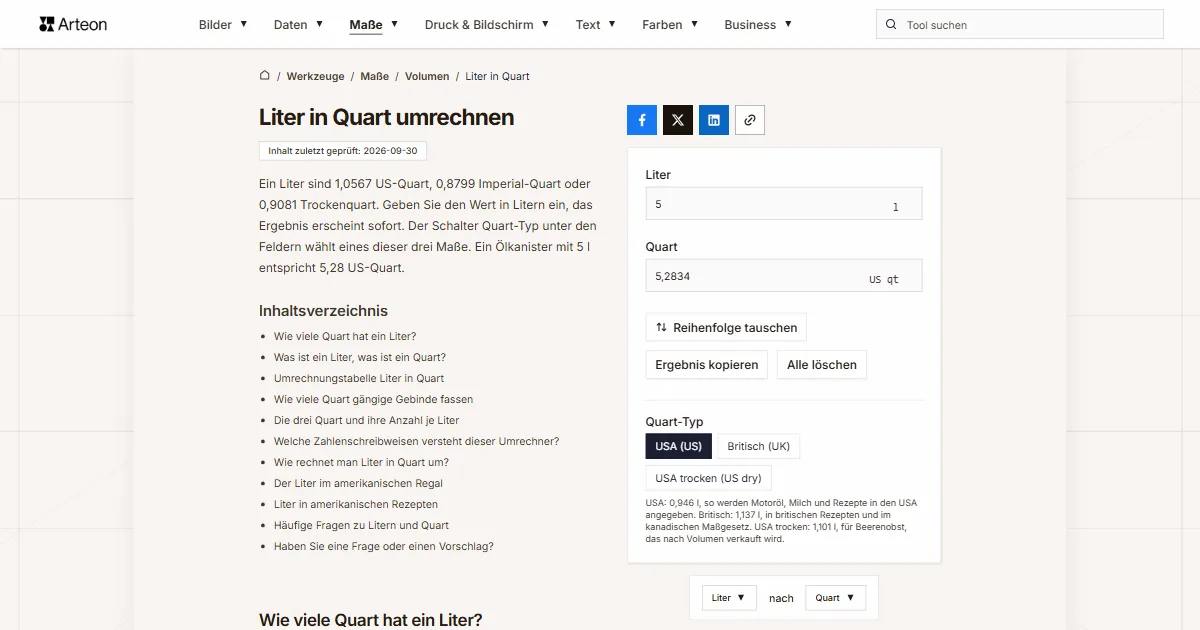Open the Werkzeuge breadcrumb
This screenshot has height=630, width=1200.
point(315,76)
